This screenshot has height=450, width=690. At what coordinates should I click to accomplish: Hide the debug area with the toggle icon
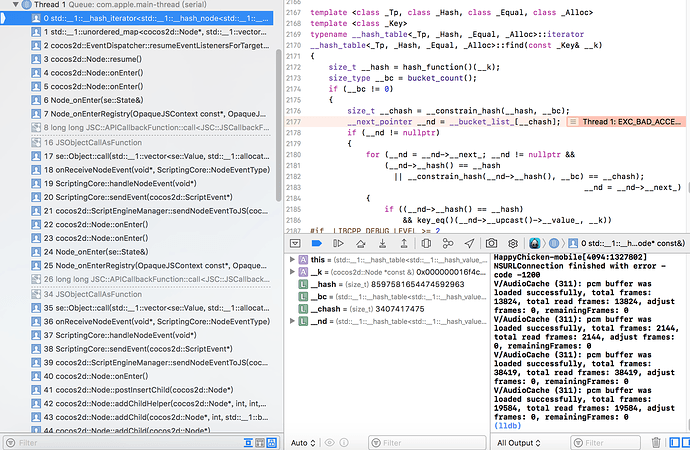[x=295, y=243]
